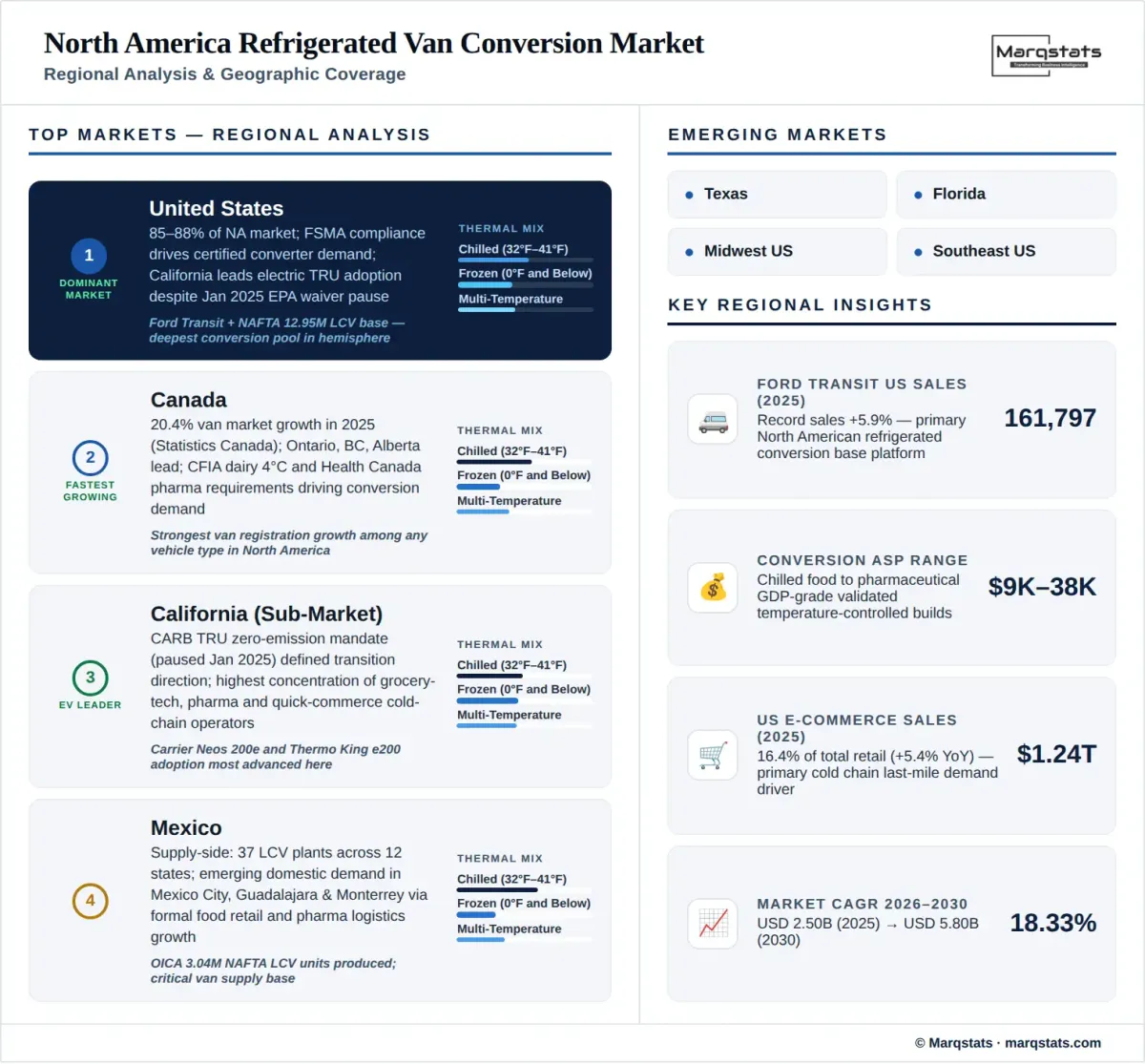The width and height of the screenshot is (1145, 1064).
Task: Click the van icon for Ford Transit sales
Action: coord(713,419)
